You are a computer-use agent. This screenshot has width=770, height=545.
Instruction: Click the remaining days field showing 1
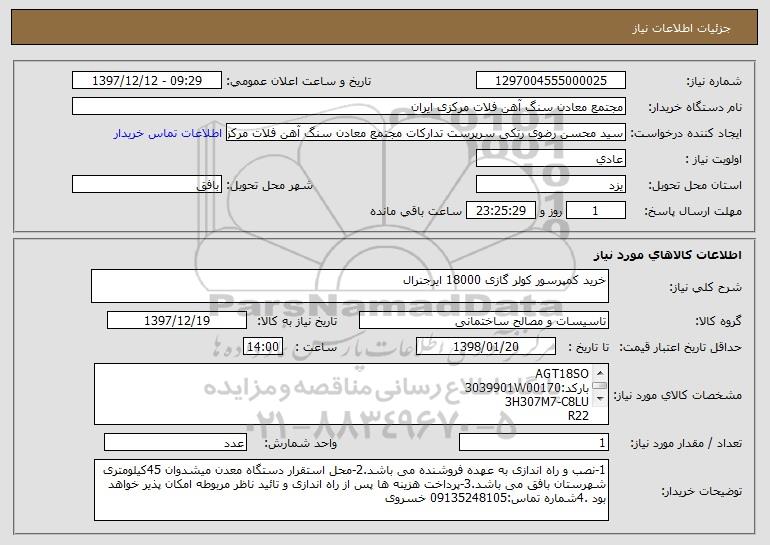click(x=596, y=211)
